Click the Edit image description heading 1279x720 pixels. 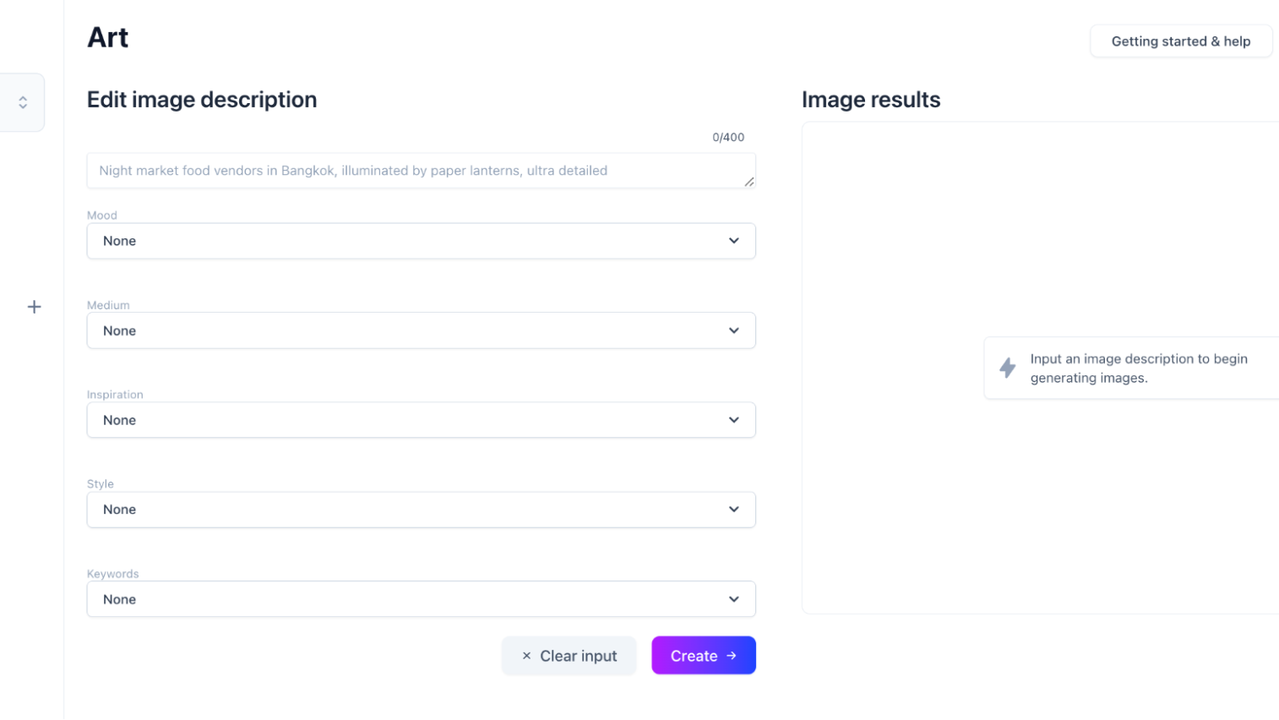click(202, 100)
